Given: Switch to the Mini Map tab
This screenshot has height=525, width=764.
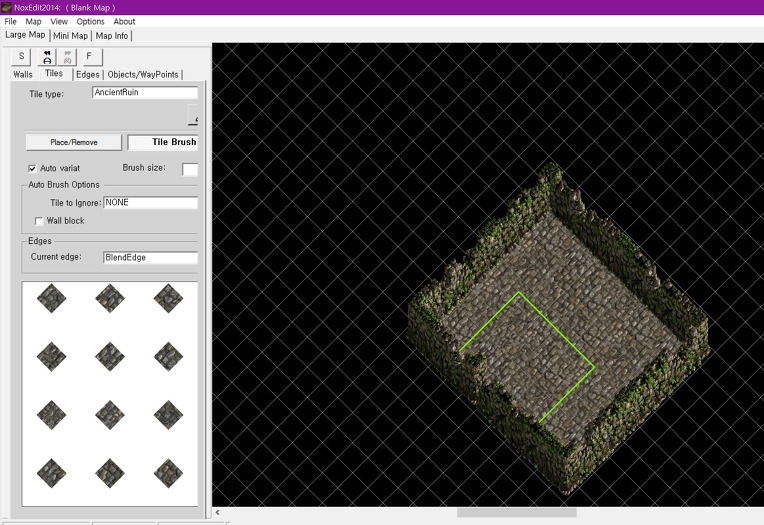Looking at the screenshot, I should pos(70,35).
